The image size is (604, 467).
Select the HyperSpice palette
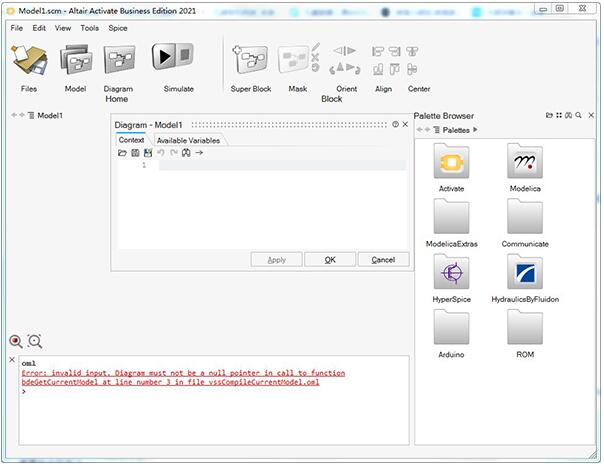tap(451, 273)
